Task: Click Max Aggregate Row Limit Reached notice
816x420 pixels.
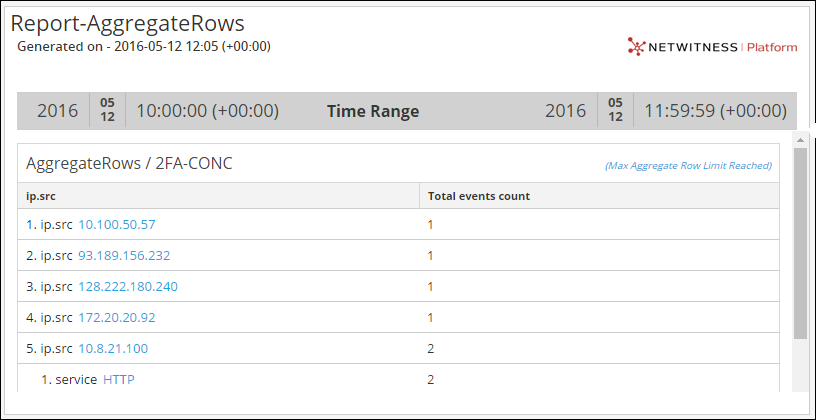Action: (688, 165)
